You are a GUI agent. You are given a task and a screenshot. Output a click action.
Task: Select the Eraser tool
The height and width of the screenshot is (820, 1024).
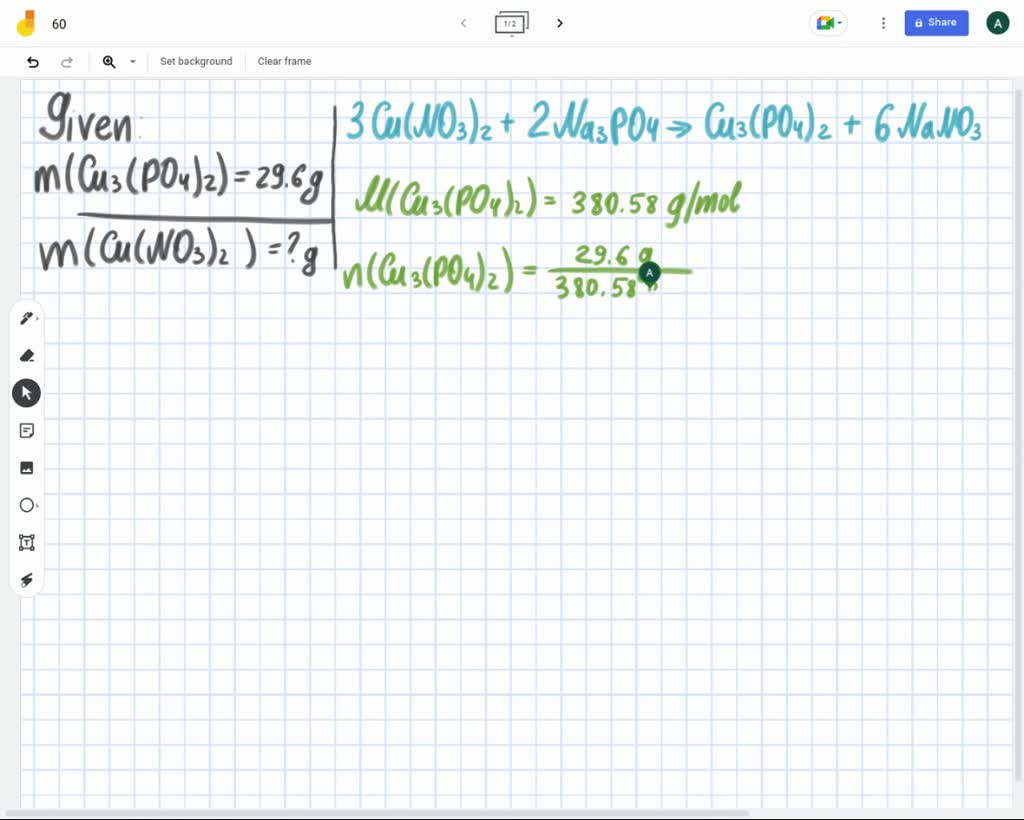pyautogui.click(x=26, y=355)
